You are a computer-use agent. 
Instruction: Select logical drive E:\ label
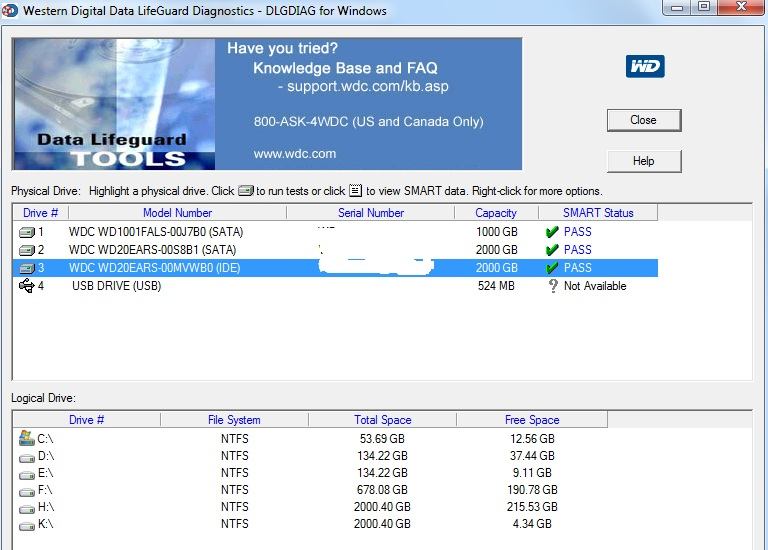pos(46,473)
